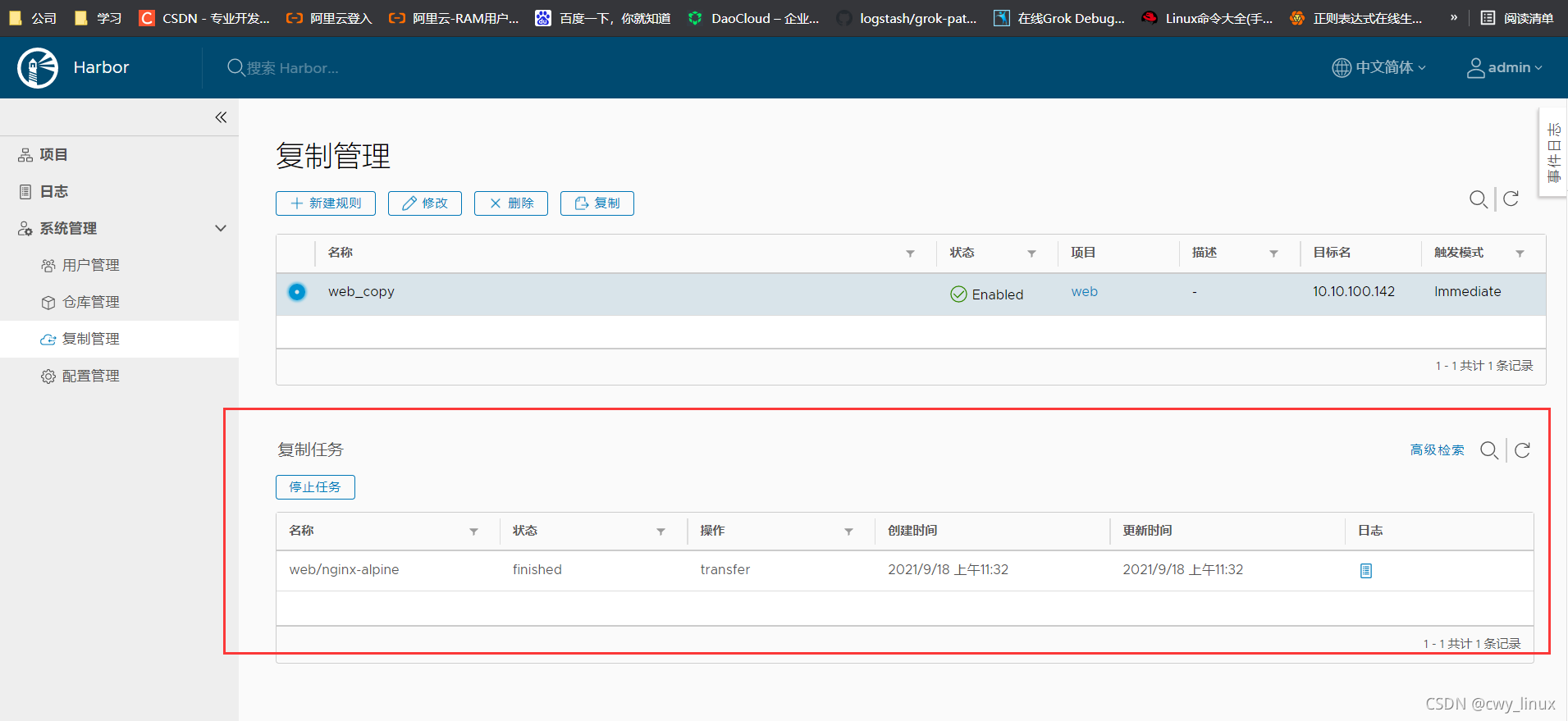Select the web_copy rule radio button
1568x721 pixels.
click(x=297, y=292)
